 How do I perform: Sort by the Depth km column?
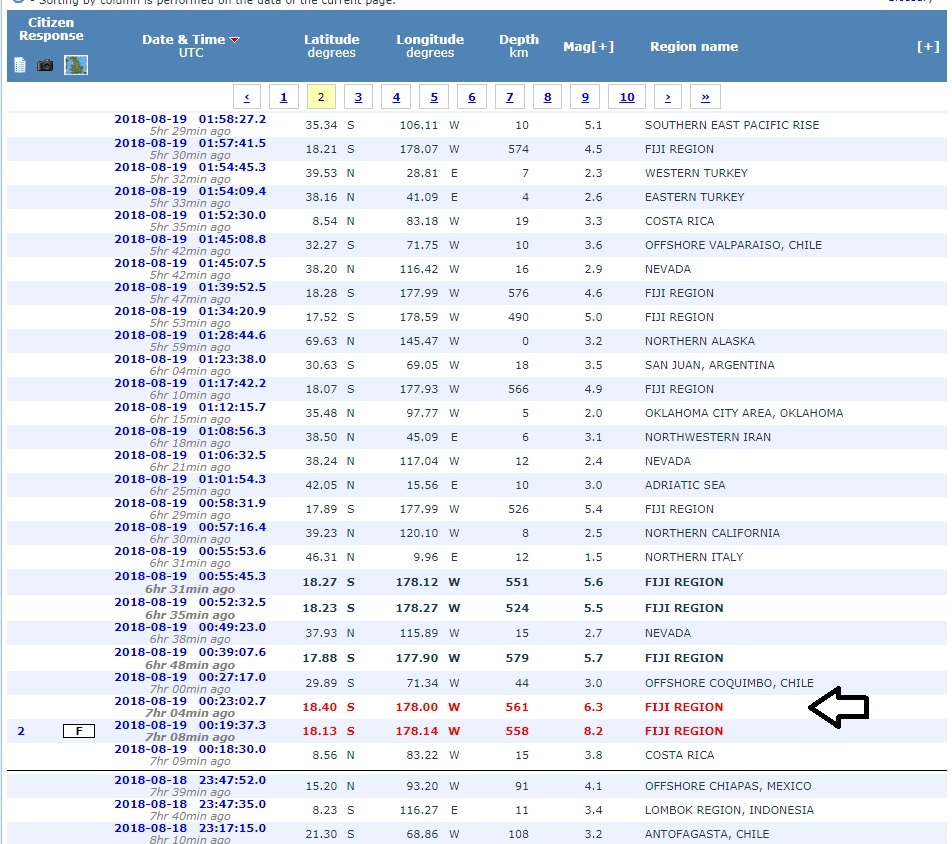518,46
